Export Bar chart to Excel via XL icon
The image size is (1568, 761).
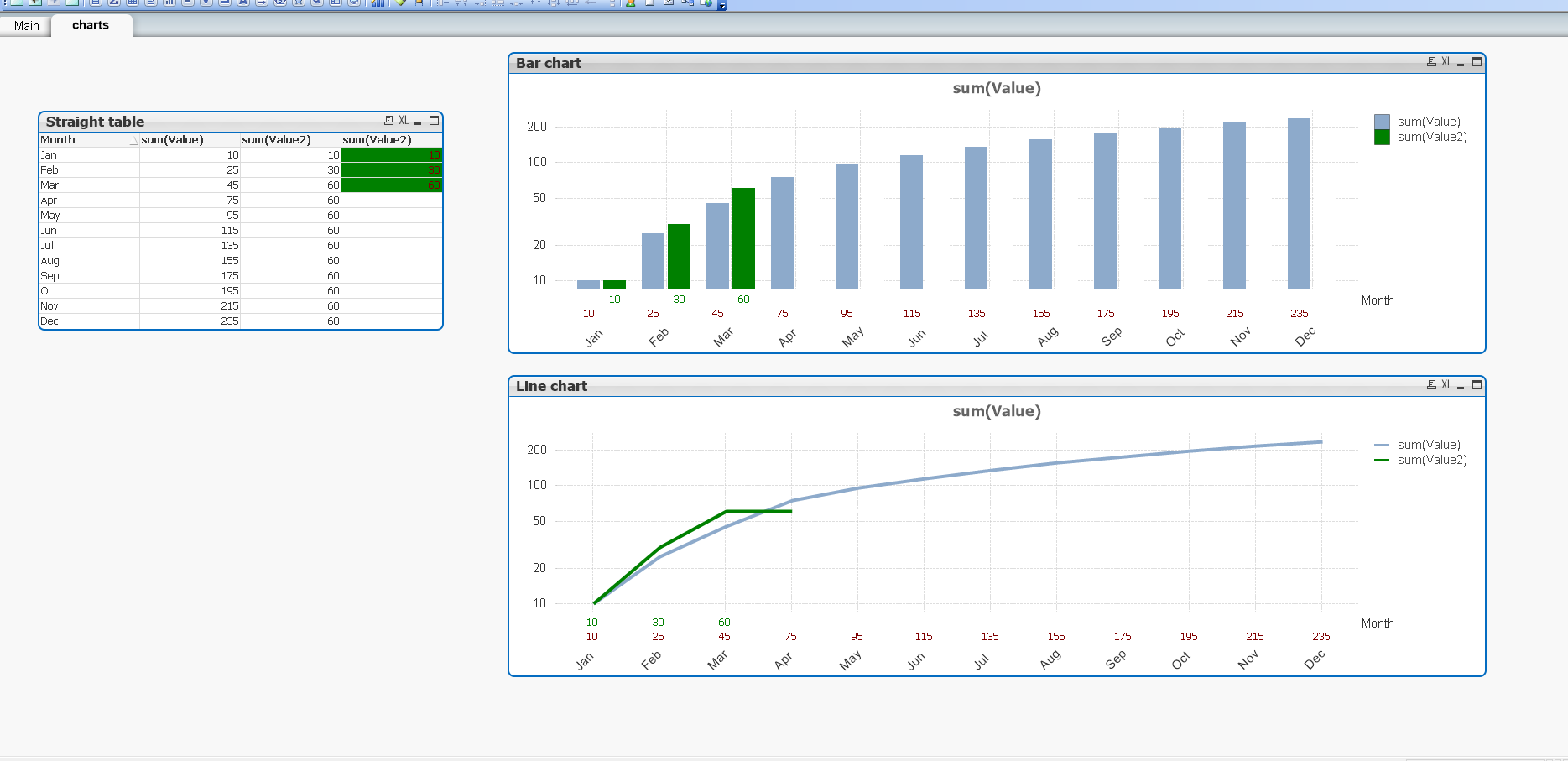point(1446,62)
